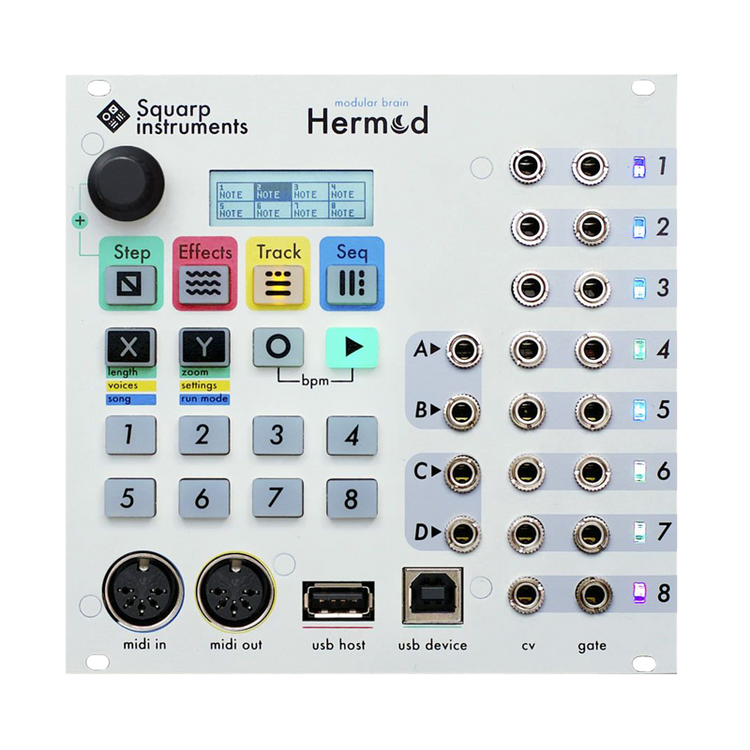
Task: Click the gate output jack of row 7
Action: pyautogui.click(x=591, y=533)
